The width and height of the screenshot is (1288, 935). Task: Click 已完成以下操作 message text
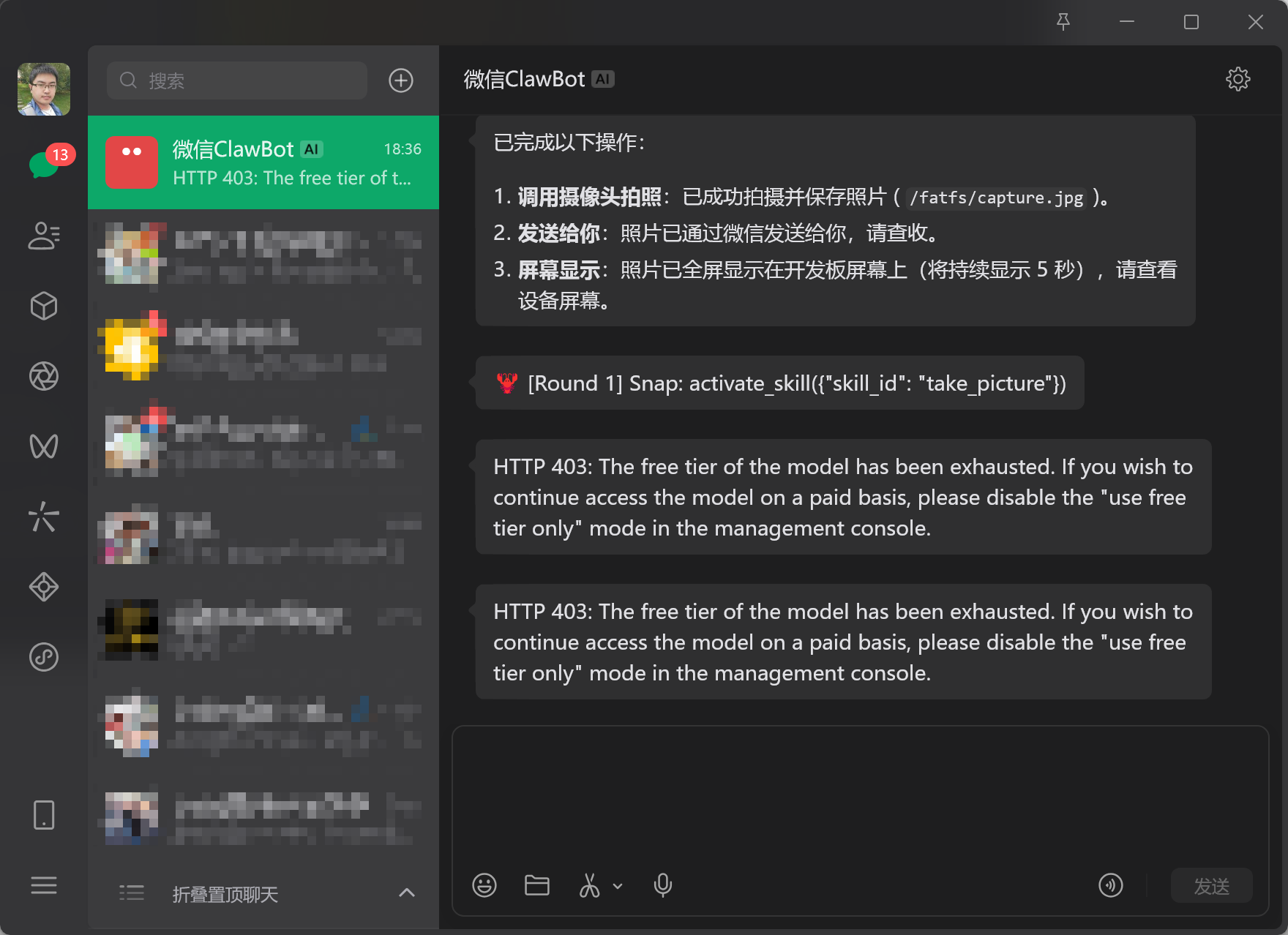[x=569, y=142]
